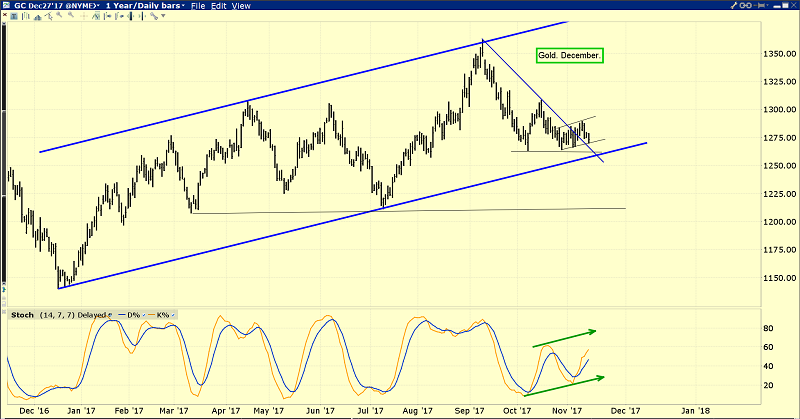Toggle the Stoch Delayed indicator checkbox
Image resolution: width=800 pixels, height=419 pixels.
(110, 315)
